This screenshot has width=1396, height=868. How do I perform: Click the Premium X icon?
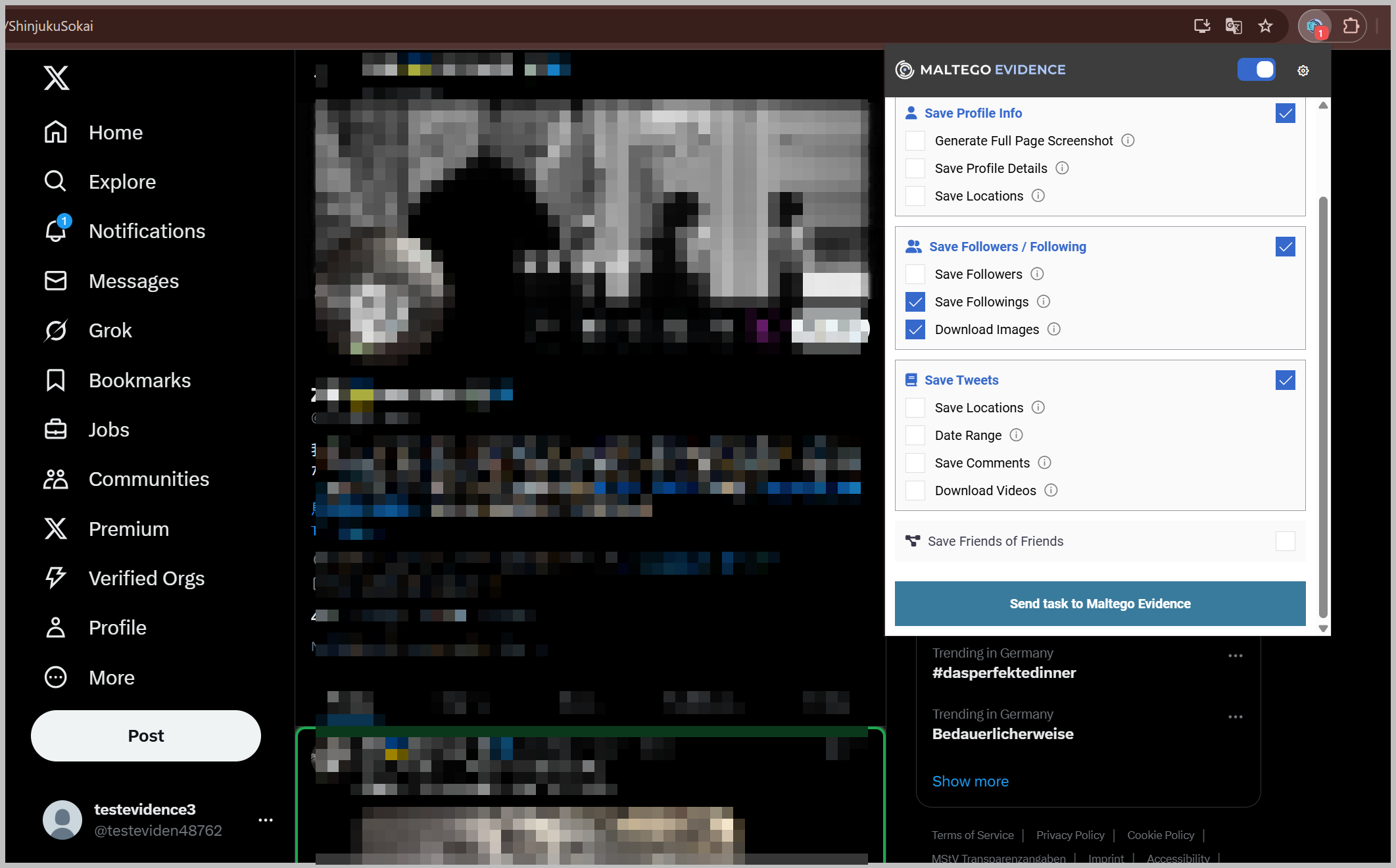56,529
